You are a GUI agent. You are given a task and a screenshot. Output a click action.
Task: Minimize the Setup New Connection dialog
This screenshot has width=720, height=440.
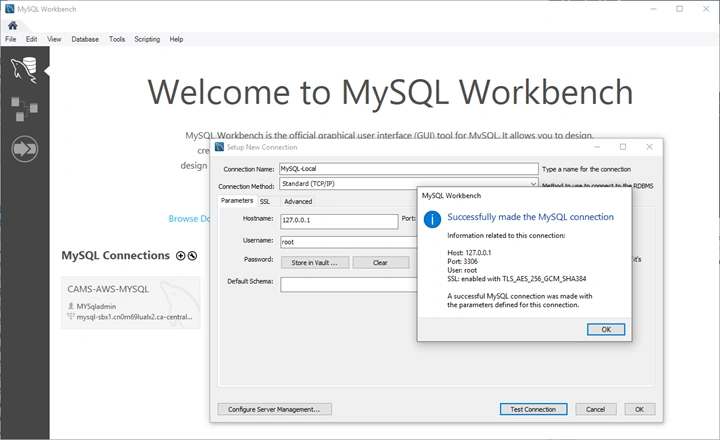597,147
